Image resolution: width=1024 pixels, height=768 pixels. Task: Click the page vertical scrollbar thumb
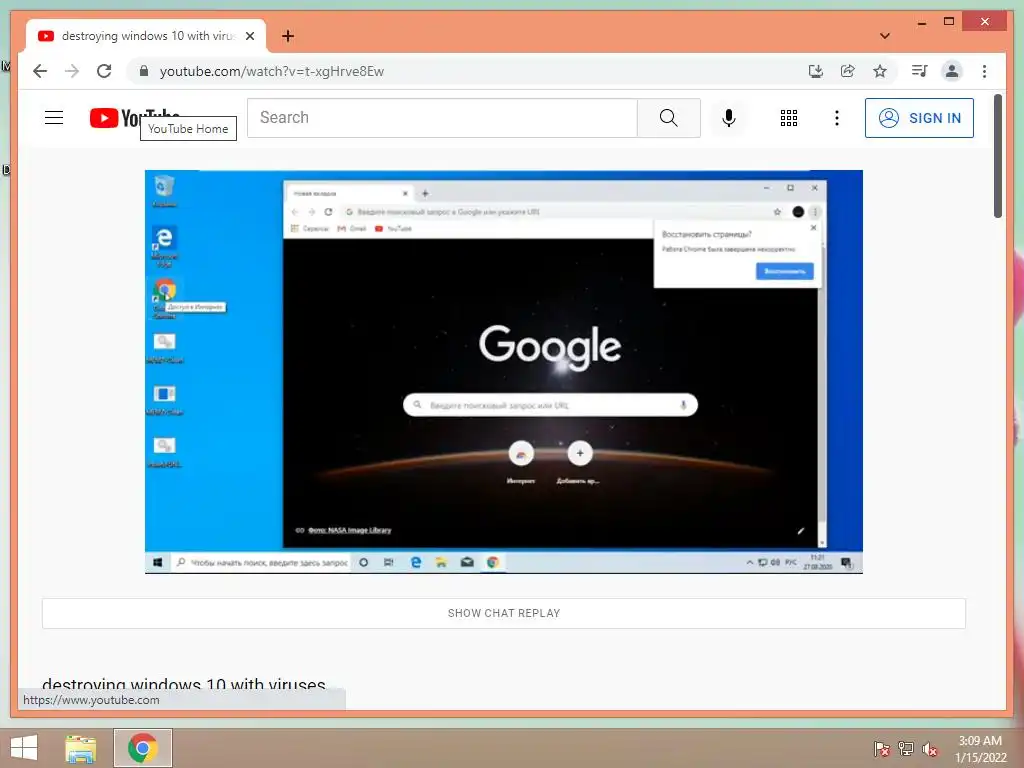(x=998, y=156)
